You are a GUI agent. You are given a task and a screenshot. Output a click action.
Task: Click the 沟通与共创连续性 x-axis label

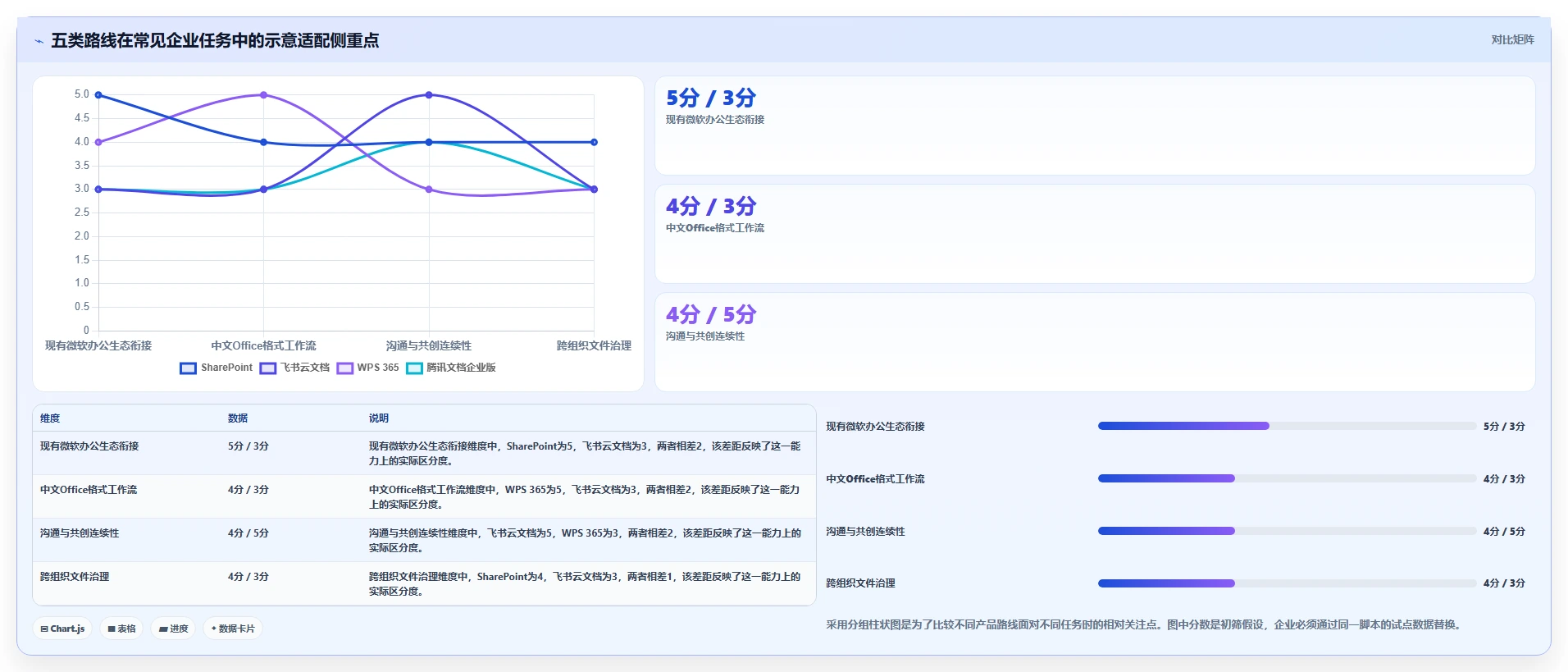pos(429,345)
